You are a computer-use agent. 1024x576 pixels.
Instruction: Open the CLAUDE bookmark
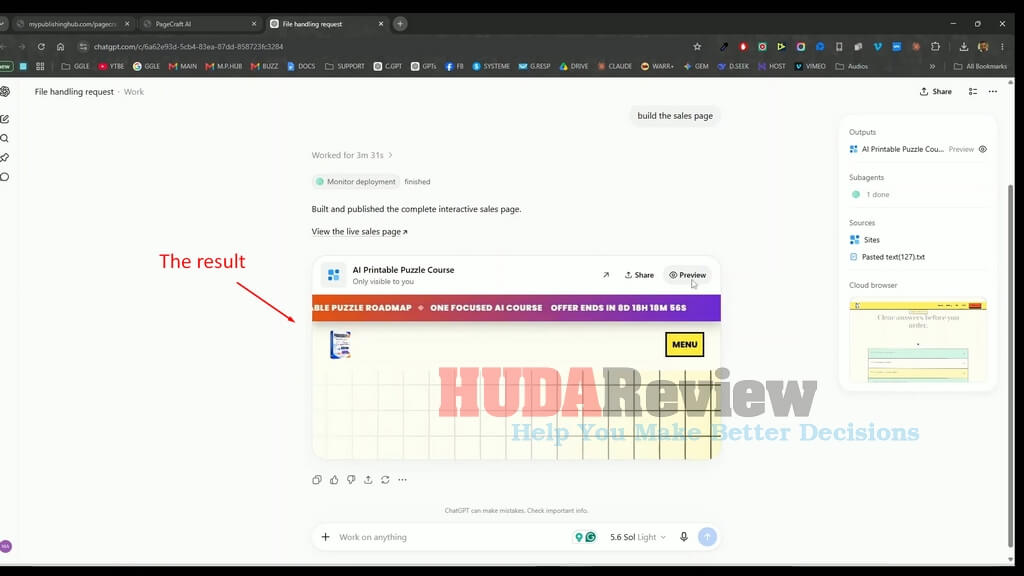pyautogui.click(x=615, y=67)
